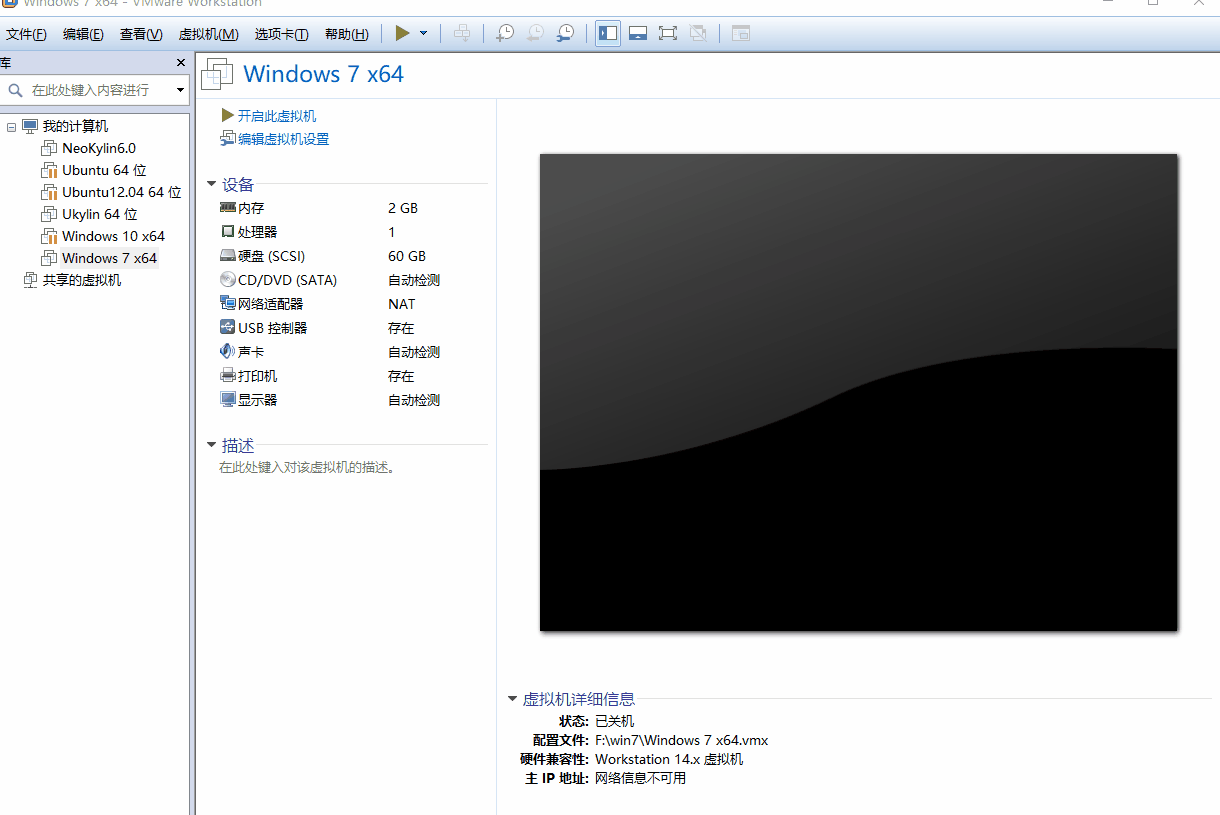1220x815 pixels.
Task: Select the Windows 10 x64 virtual machine
Action: (x=113, y=236)
